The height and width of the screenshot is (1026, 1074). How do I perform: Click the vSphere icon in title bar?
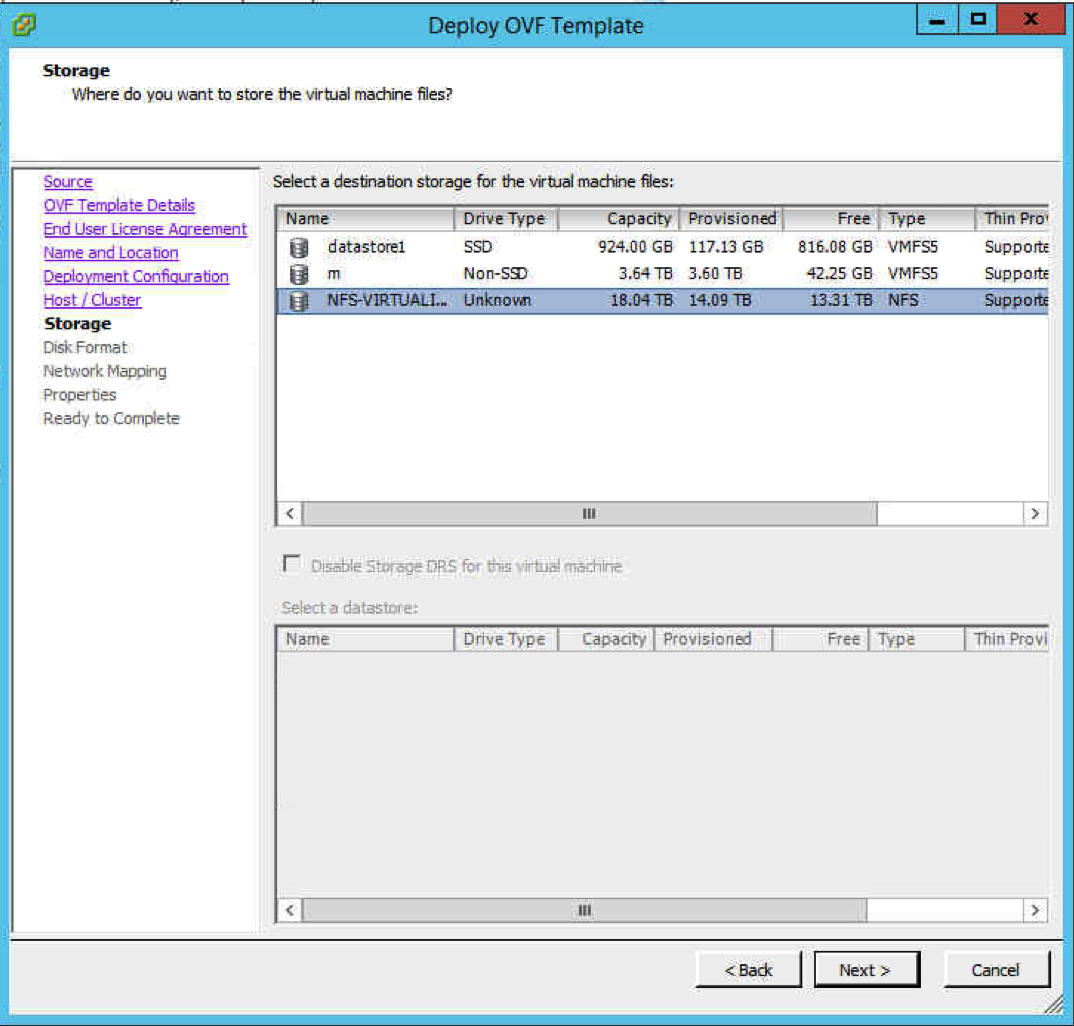tap(24, 23)
